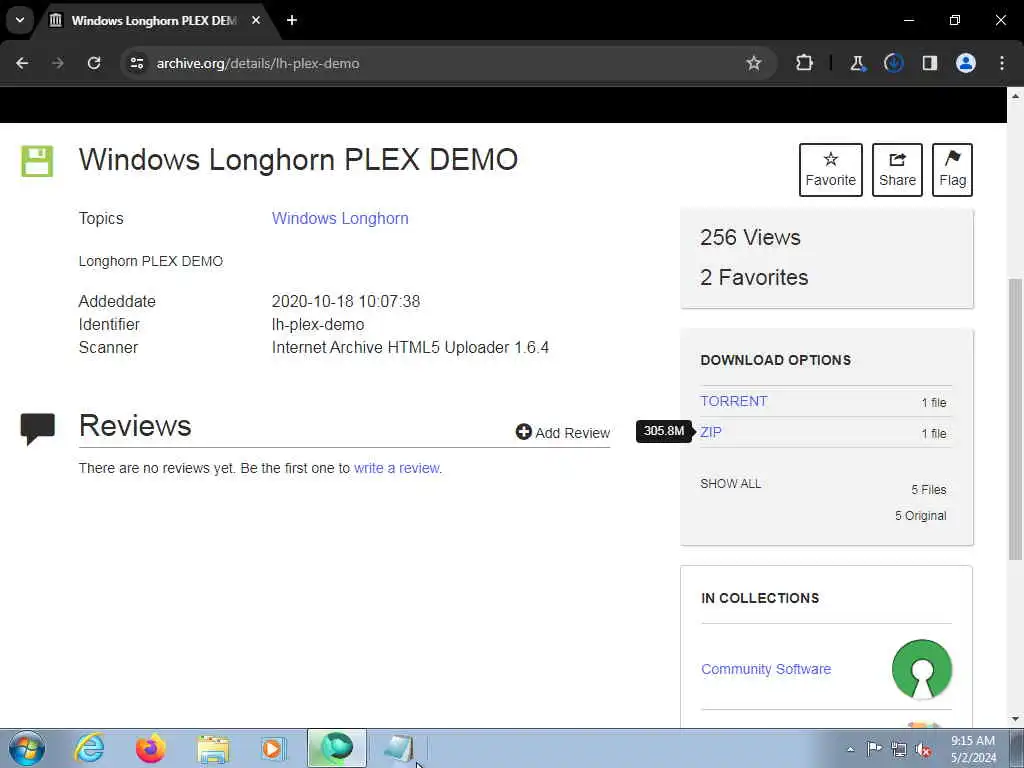This screenshot has width=1024, height=768.
Task: Click the browser Back arrow
Action: click(x=22, y=63)
